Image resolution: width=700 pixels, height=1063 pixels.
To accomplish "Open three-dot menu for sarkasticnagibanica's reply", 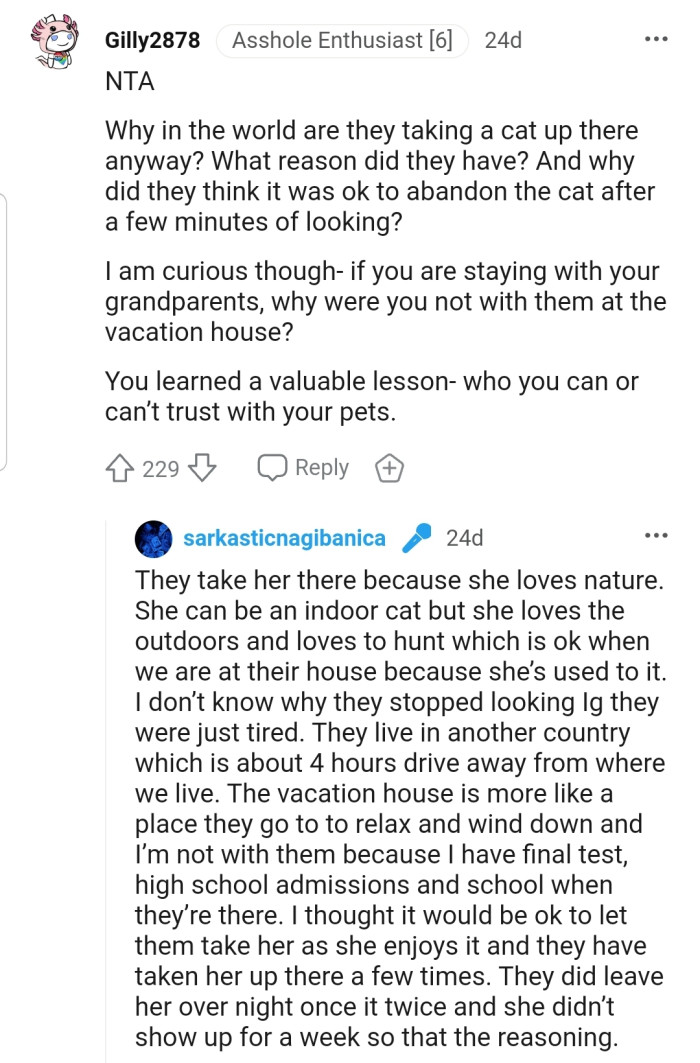I will pyautogui.click(x=656, y=537).
